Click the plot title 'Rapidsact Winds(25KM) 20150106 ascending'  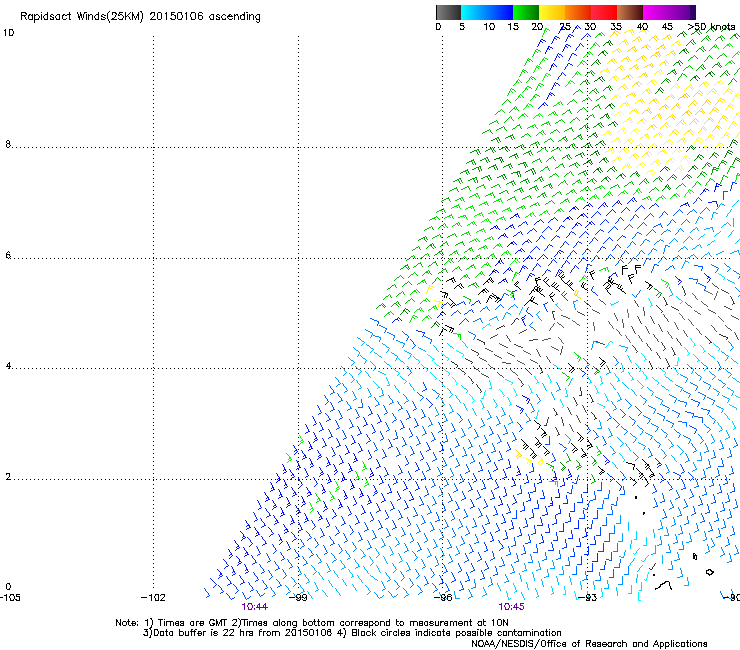140,17
